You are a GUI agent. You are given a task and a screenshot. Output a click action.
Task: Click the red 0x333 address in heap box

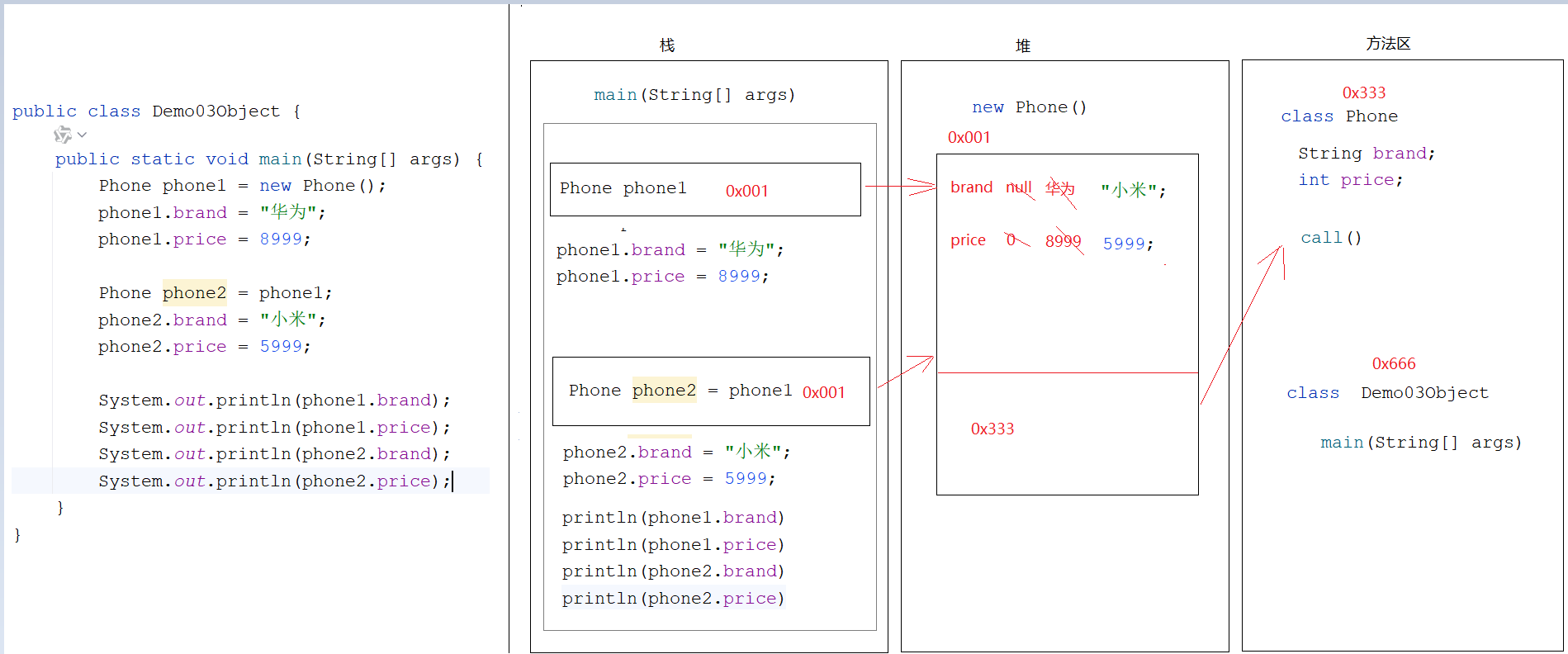[992, 429]
